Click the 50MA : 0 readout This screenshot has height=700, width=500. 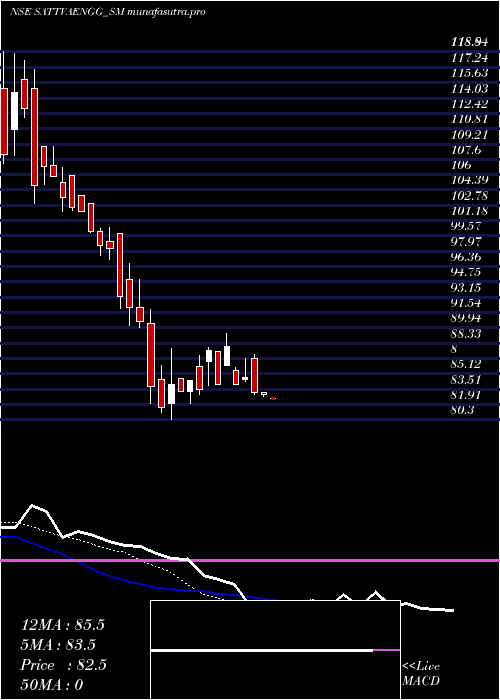click(x=52, y=685)
